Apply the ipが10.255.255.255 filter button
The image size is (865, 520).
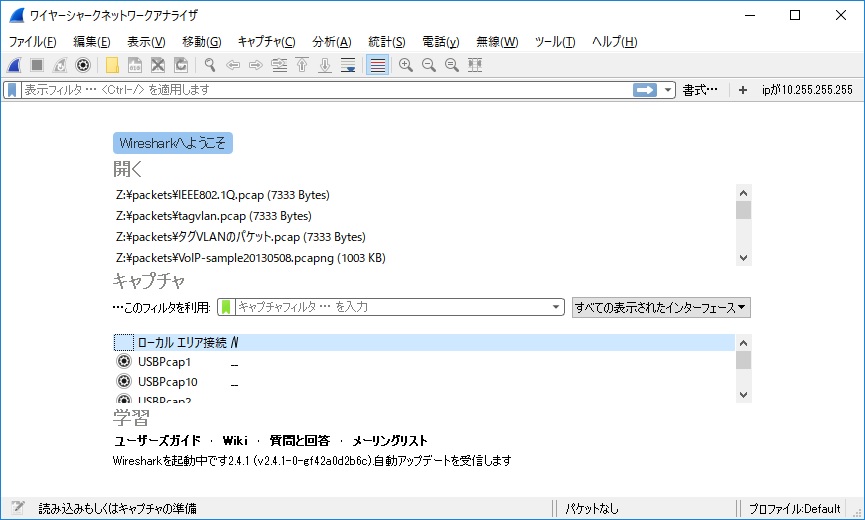click(807, 90)
